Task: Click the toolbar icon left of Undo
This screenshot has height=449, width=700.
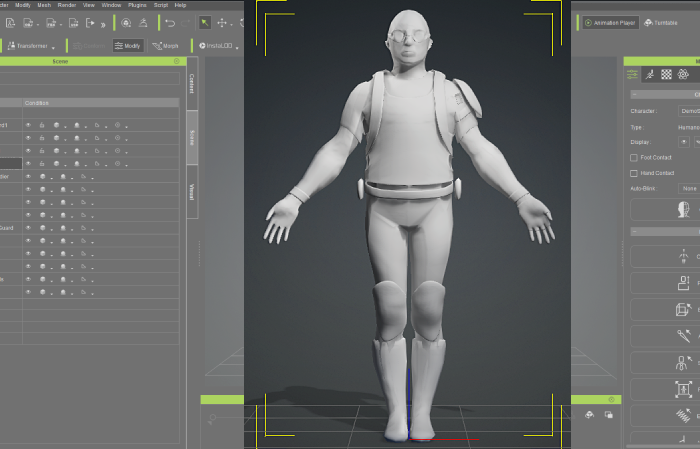Action: click(143, 23)
